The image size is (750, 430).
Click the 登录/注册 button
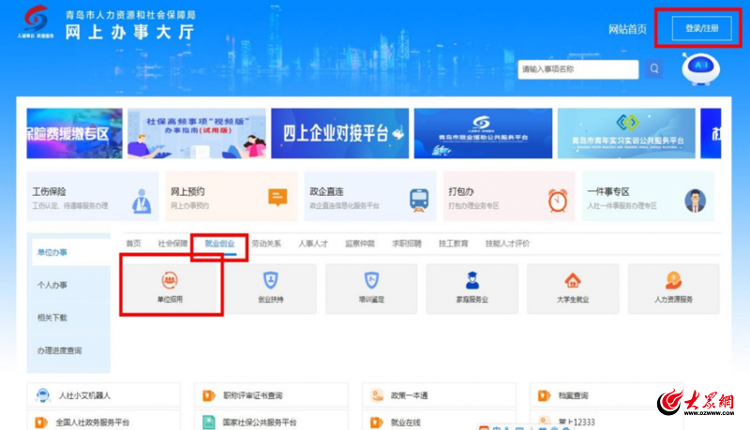point(700,28)
